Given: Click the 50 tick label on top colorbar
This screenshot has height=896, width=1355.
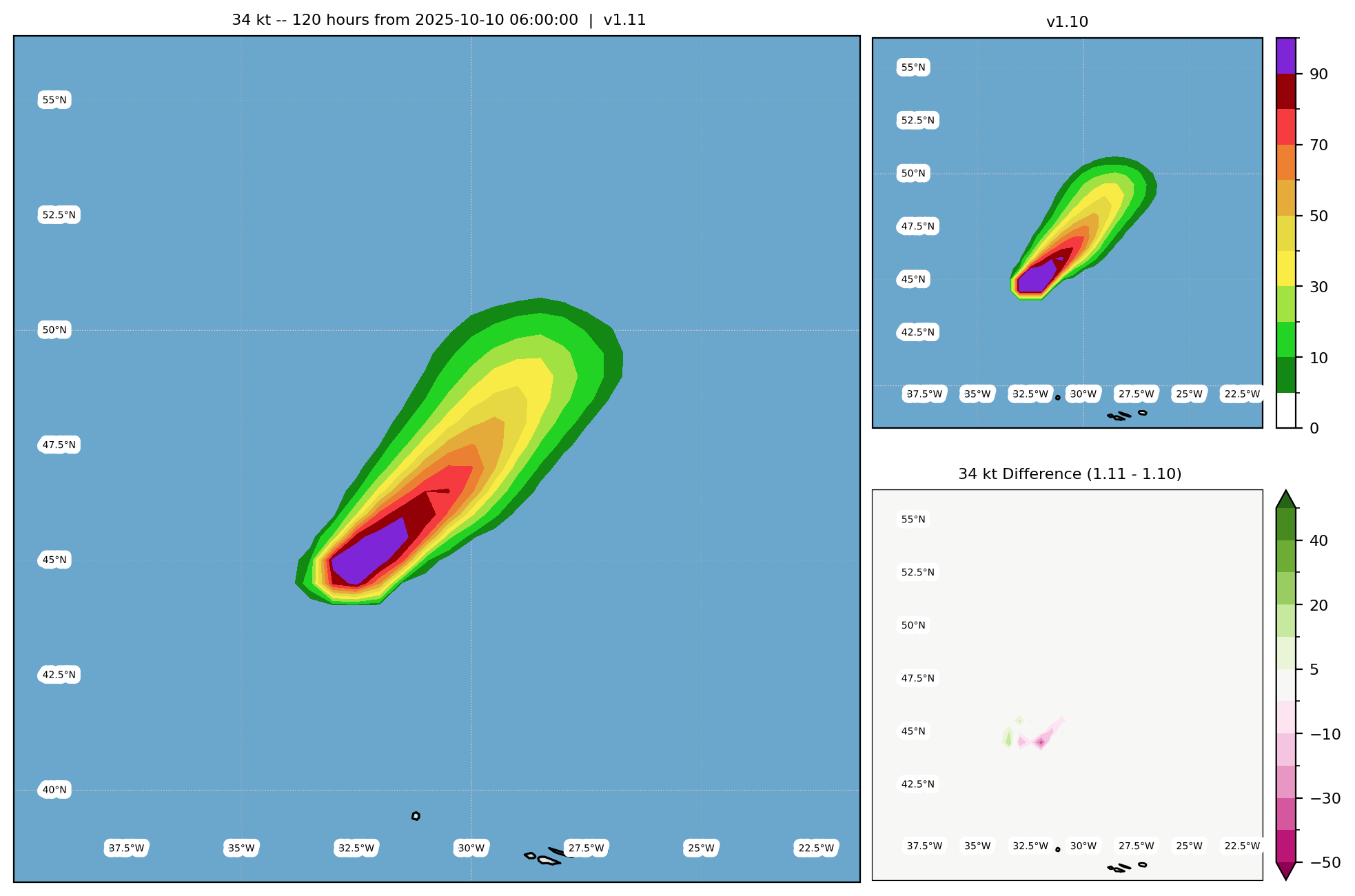Looking at the screenshot, I should [x=1318, y=216].
